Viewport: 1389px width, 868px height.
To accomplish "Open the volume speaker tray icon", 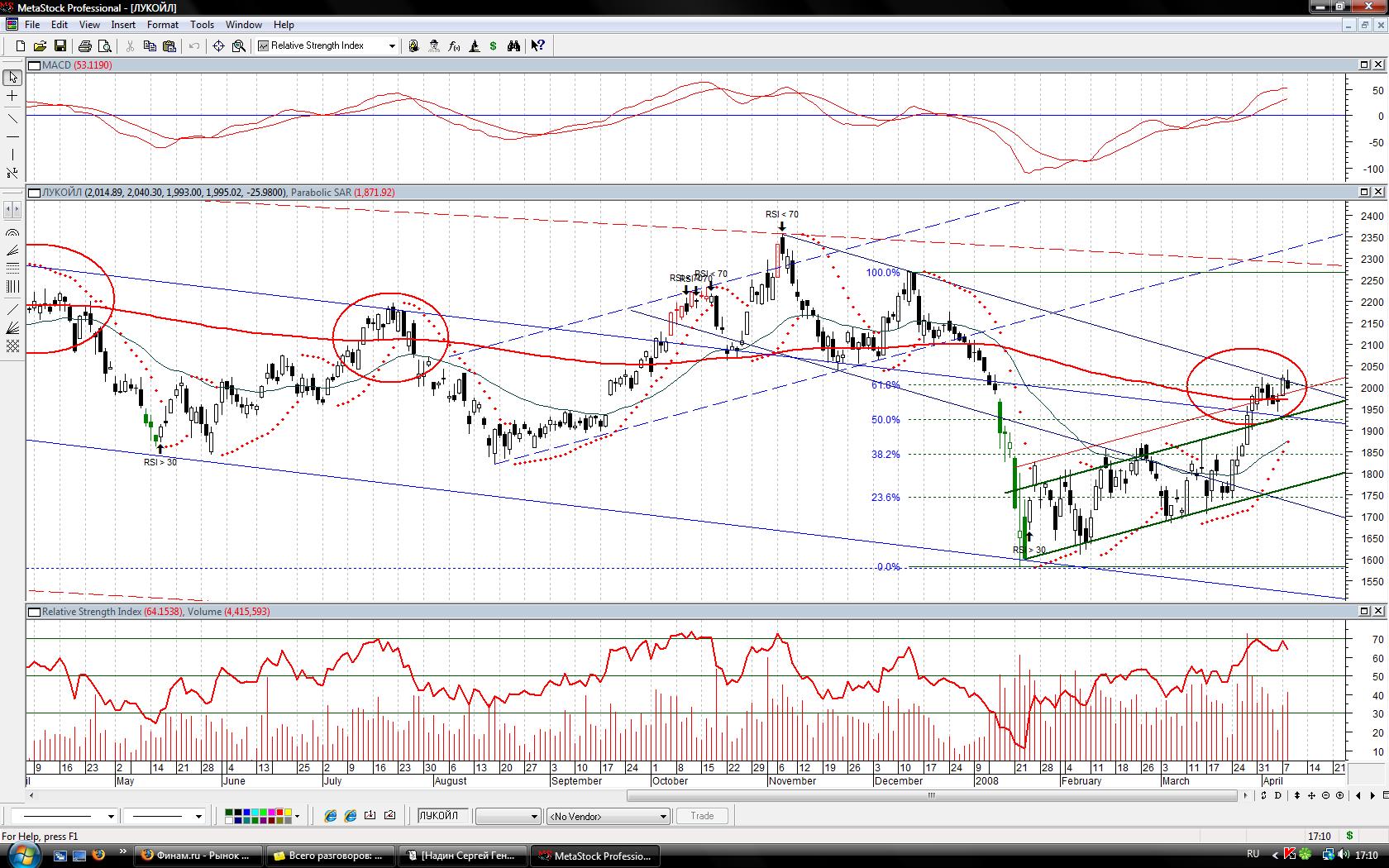I will pos(1344,855).
